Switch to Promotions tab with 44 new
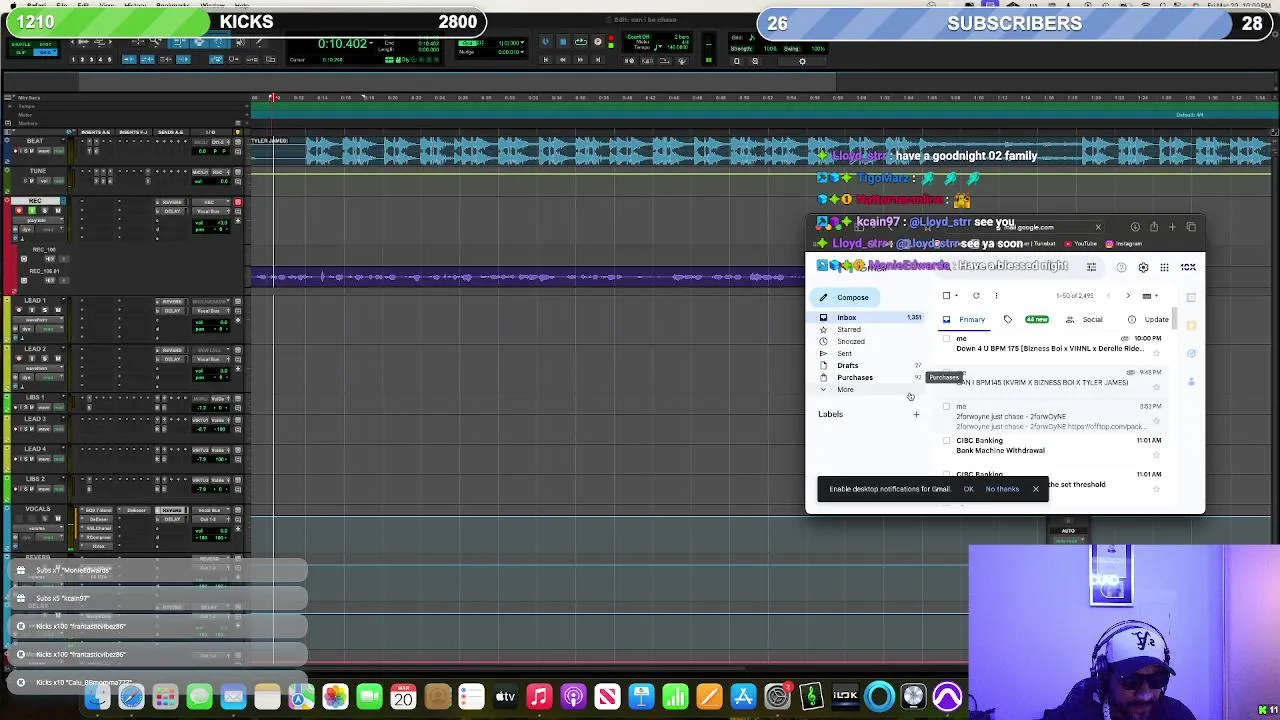 pyautogui.click(x=1028, y=320)
